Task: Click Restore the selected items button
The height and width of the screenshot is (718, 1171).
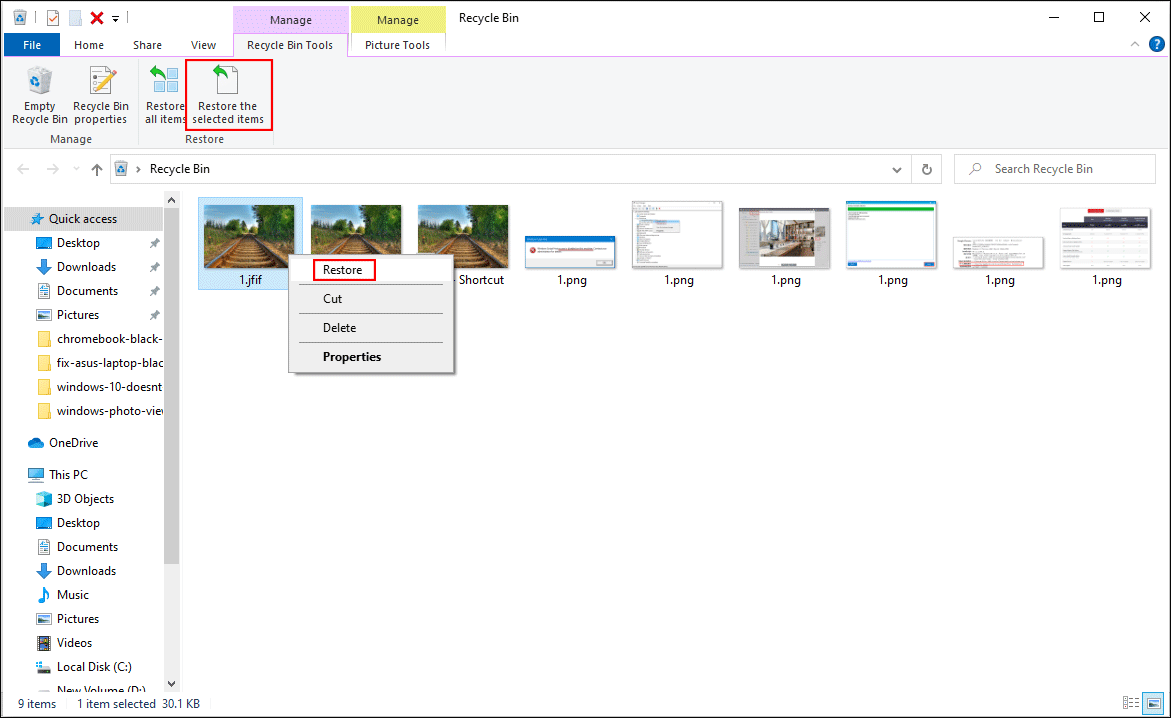Action: pyautogui.click(x=229, y=96)
